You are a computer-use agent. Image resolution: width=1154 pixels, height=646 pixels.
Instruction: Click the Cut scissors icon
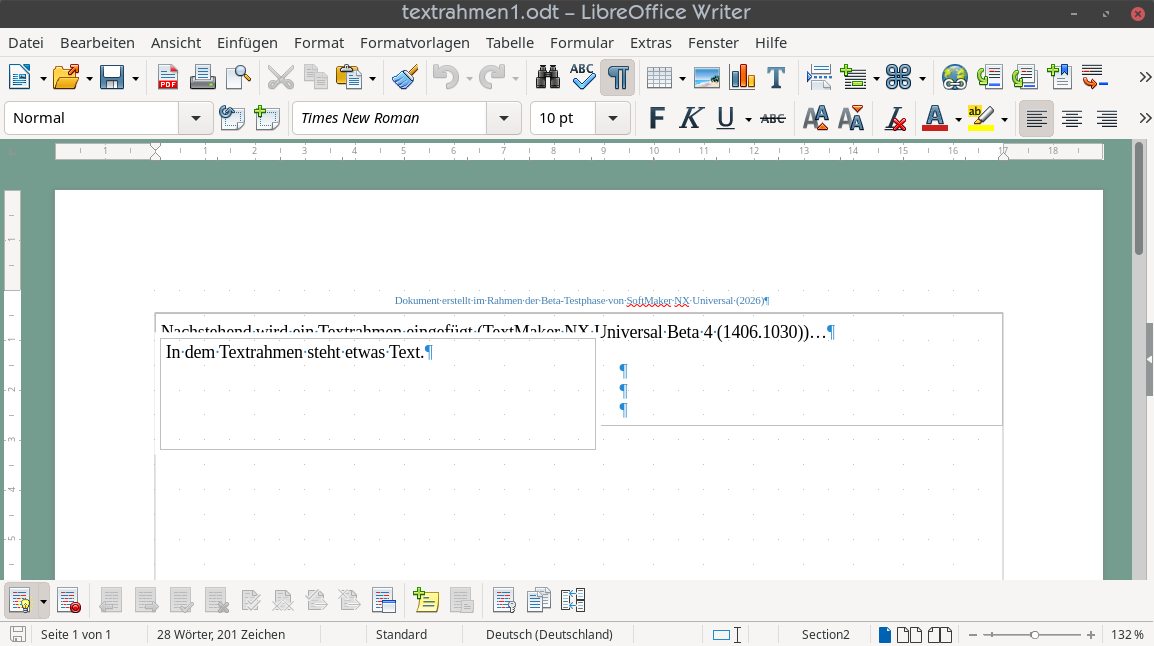(280, 77)
